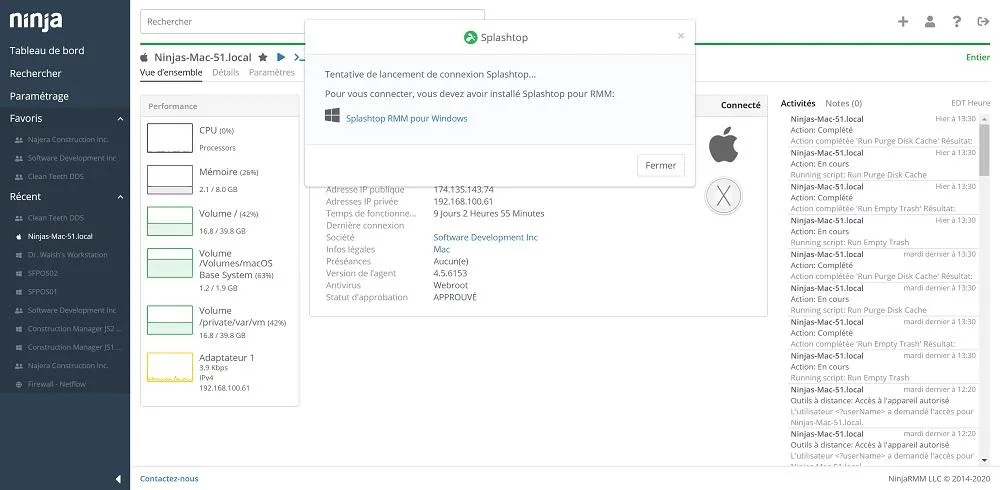Open Dr. Walsh's Workstation
1000x490 pixels.
68,255
